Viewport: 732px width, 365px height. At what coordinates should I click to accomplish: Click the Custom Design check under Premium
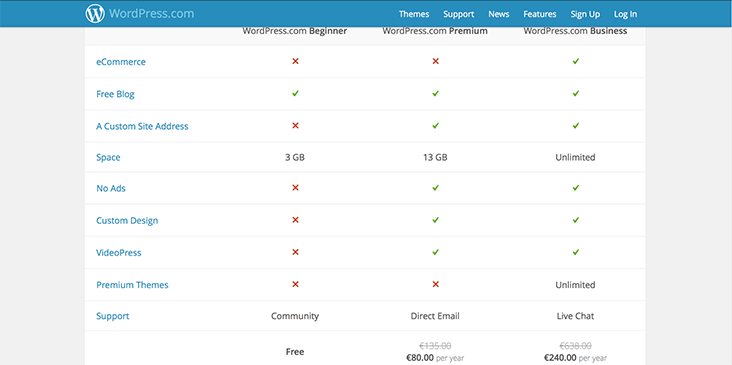[x=436, y=220]
